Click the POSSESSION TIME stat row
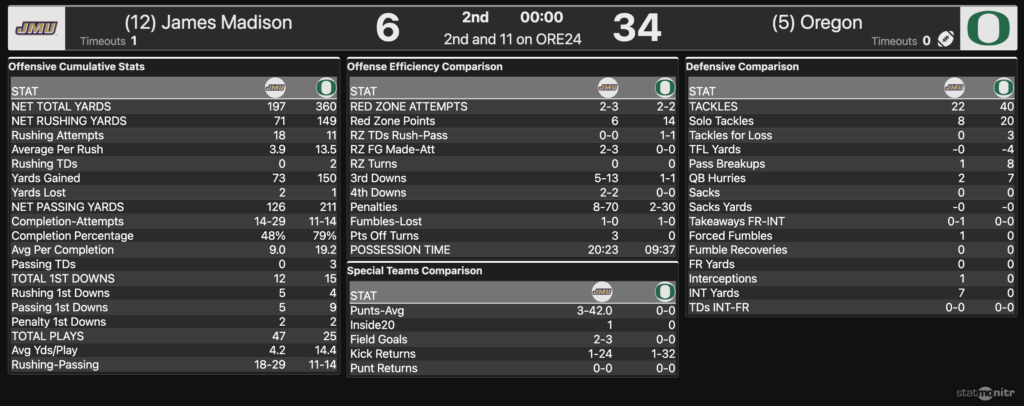1024x406 pixels. 512,250
